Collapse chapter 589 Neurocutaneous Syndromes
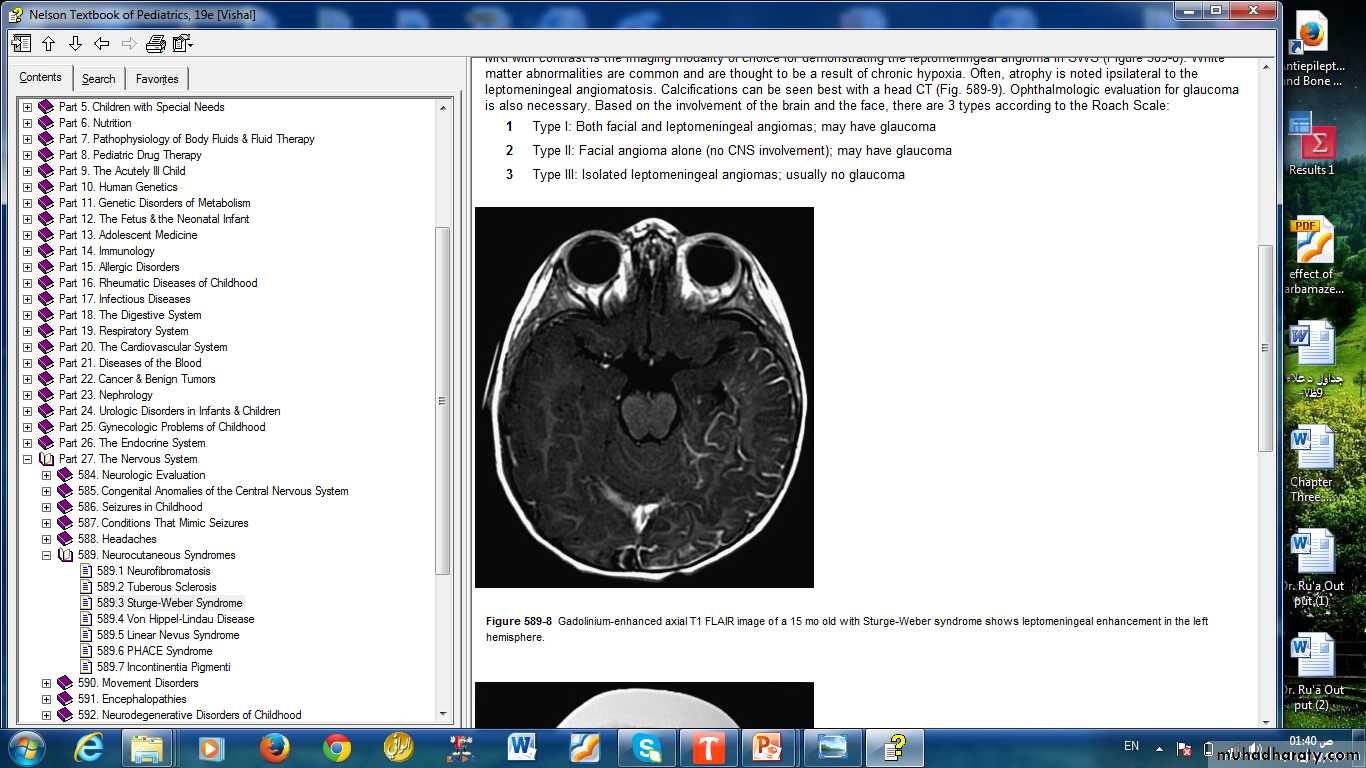Screen dimensions: 1366x768 46,555
